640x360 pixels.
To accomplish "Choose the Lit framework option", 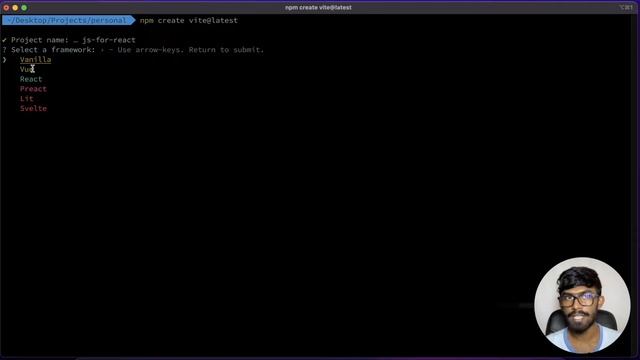I will coord(27,99).
